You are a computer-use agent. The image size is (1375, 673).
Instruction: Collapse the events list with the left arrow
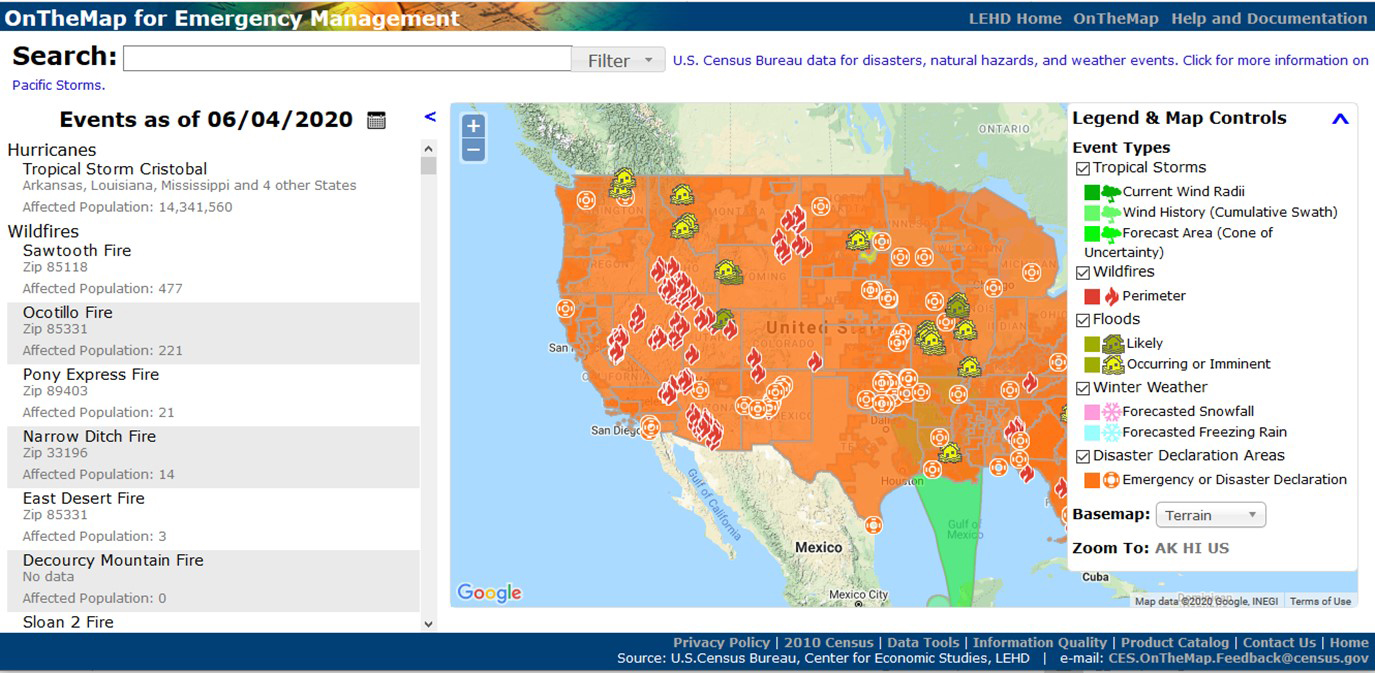(430, 117)
